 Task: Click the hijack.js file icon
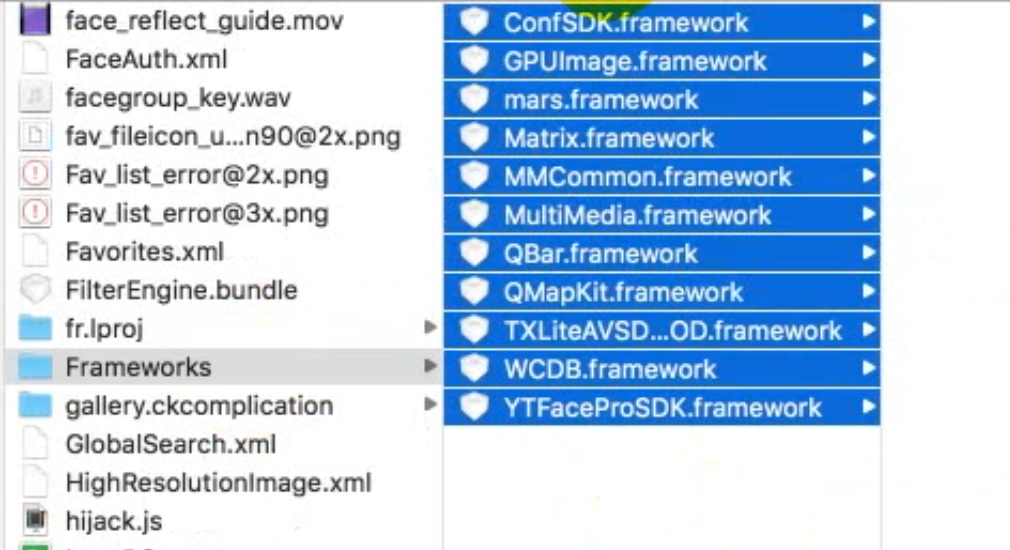(35, 520)
